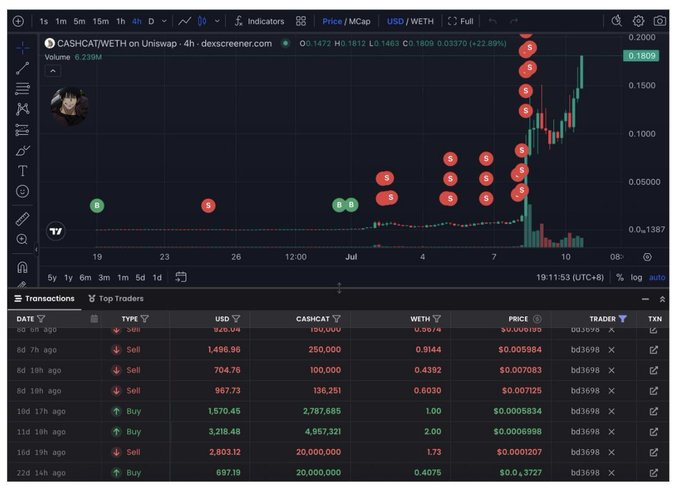Open the quick search clock icon
Viewport: 680px width, 490px height.
(616, 20)
